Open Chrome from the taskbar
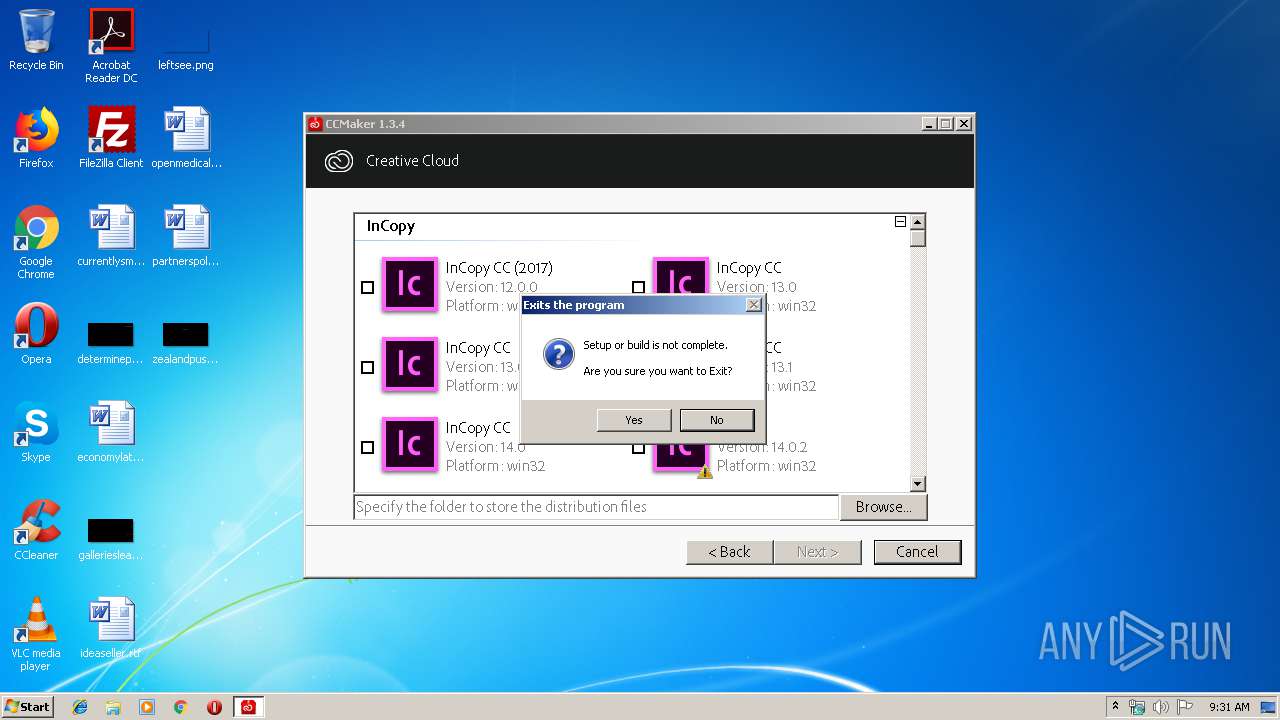Screen dimensions: 1280x720 click(x=181, y=707)
